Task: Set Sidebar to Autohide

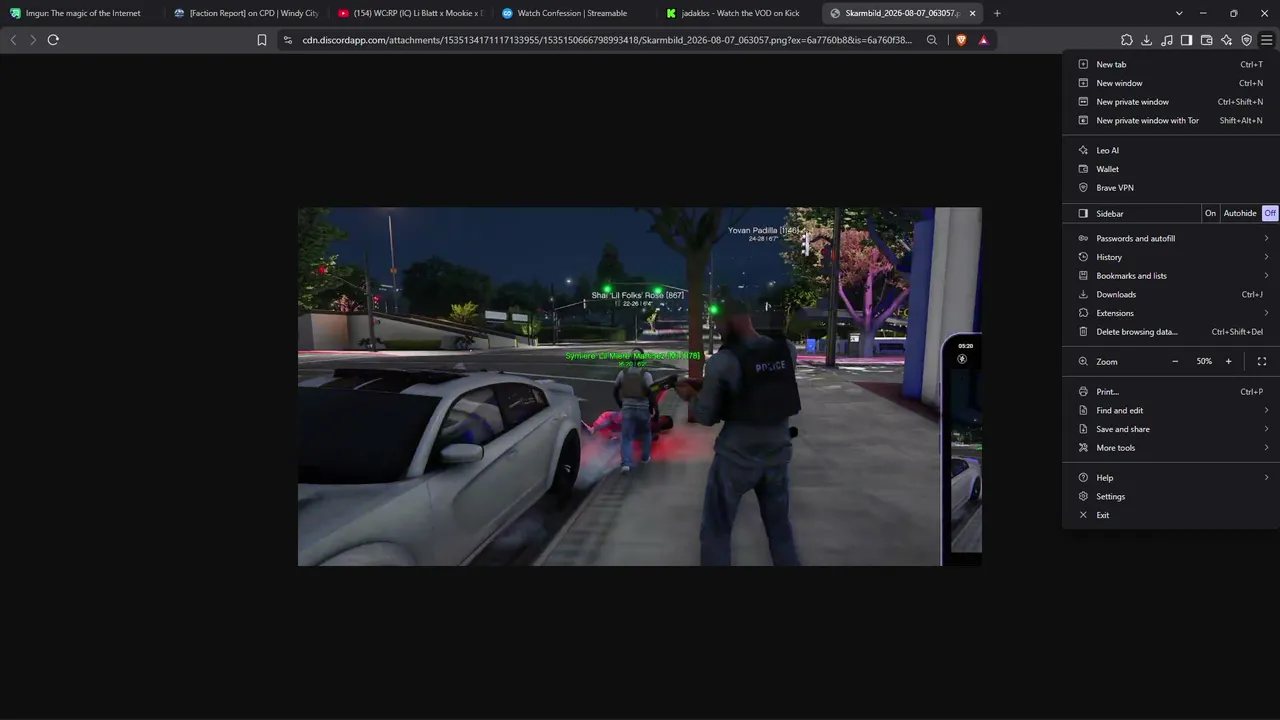Action: click(x=1240, y=213)
